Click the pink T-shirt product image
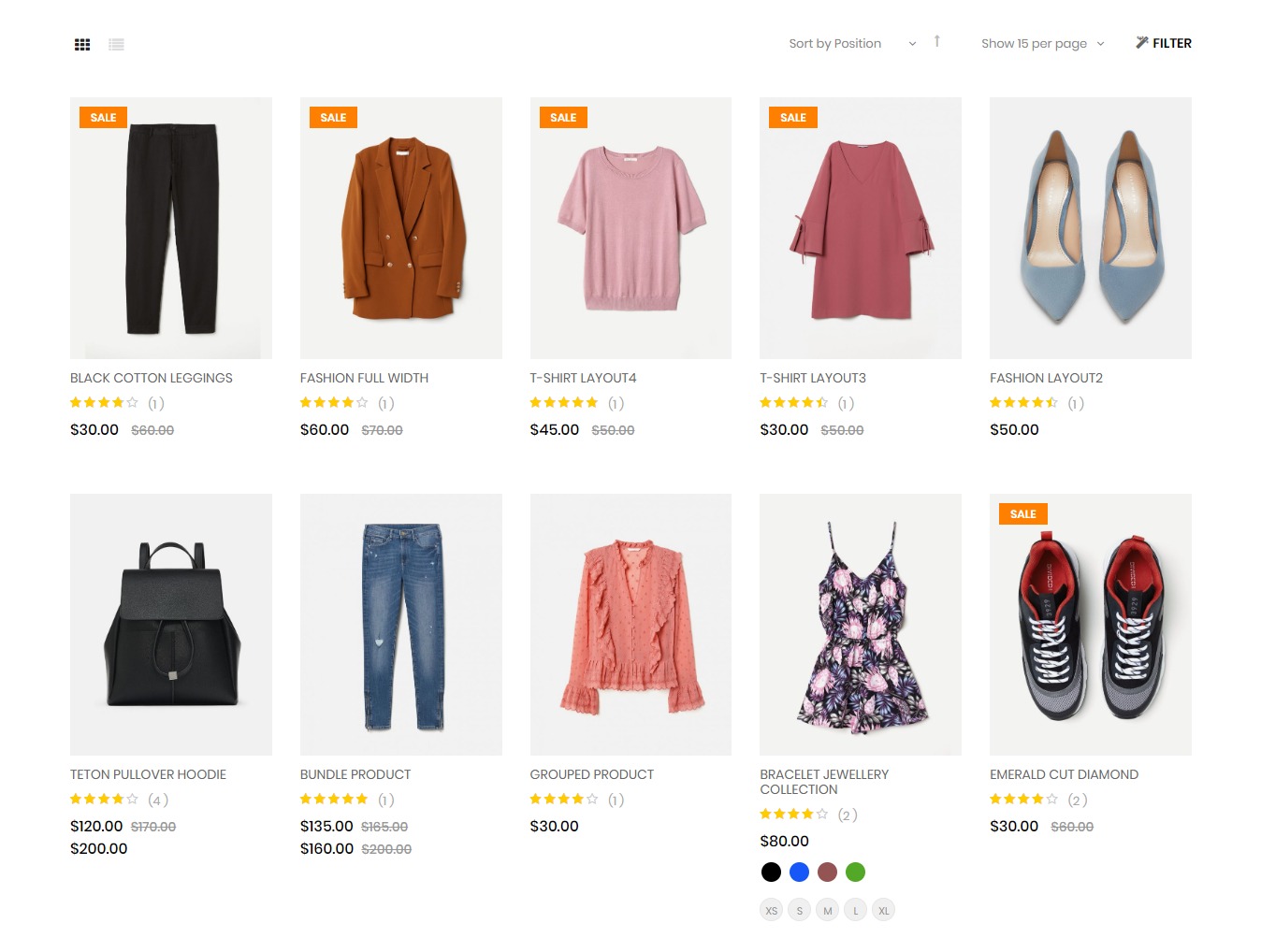 click(x=630, y=228)
